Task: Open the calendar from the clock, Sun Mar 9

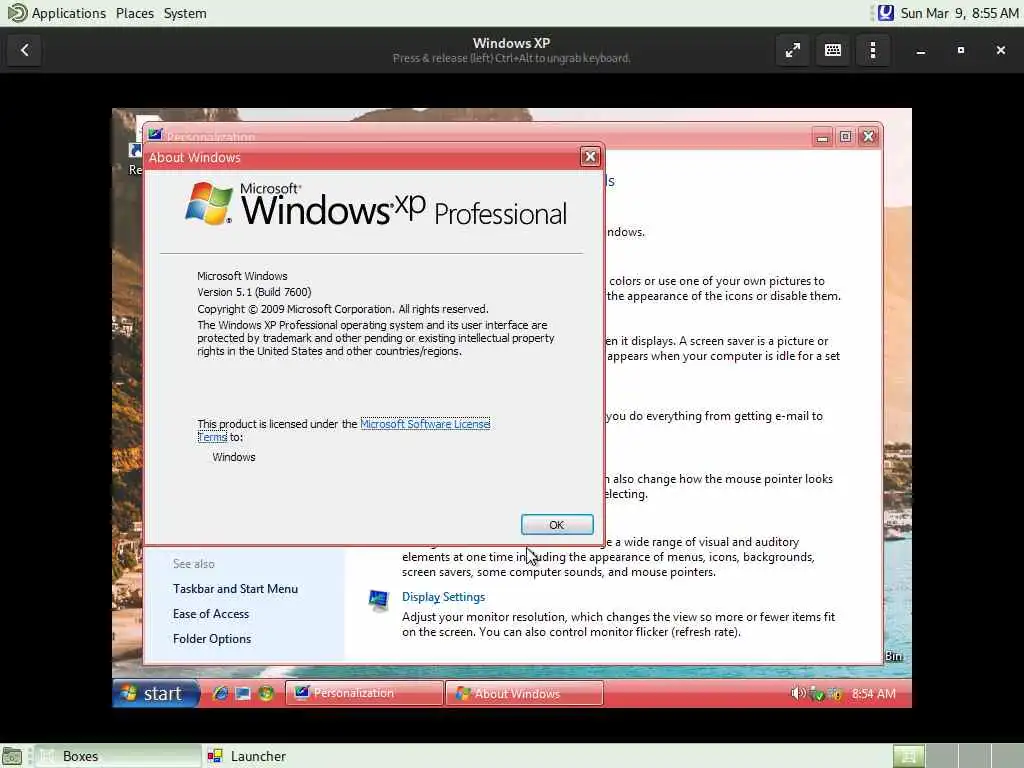Action: [959, 13]
